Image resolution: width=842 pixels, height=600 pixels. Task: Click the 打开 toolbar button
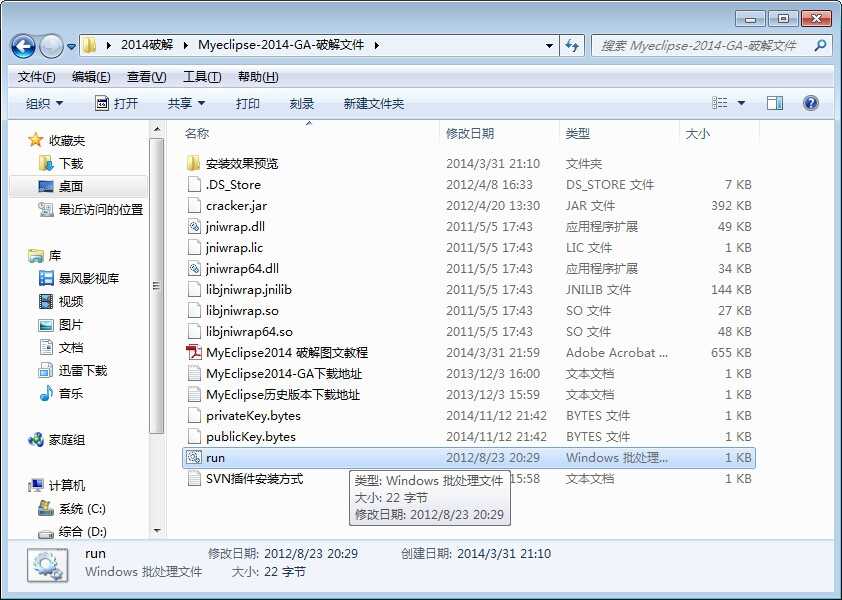[117, 103]
